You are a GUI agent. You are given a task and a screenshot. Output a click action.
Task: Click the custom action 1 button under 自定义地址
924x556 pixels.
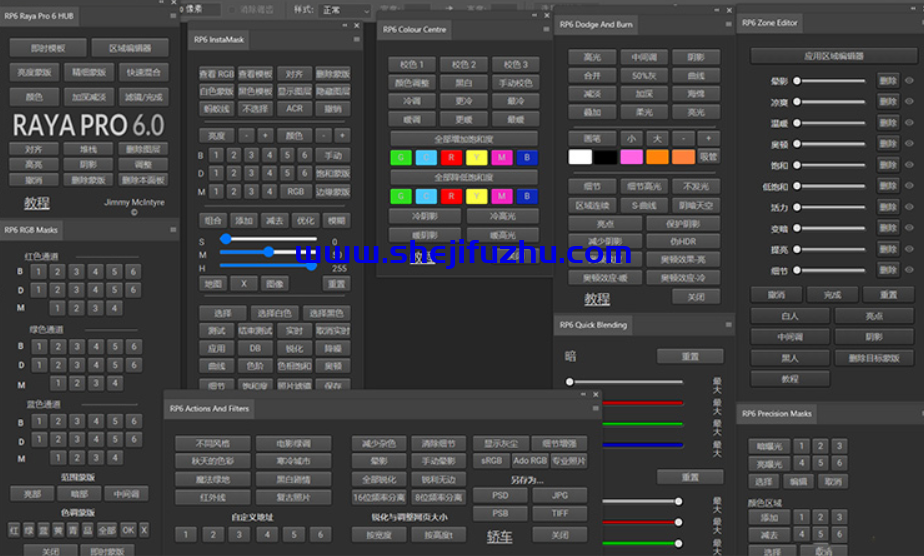pos(186,534)
